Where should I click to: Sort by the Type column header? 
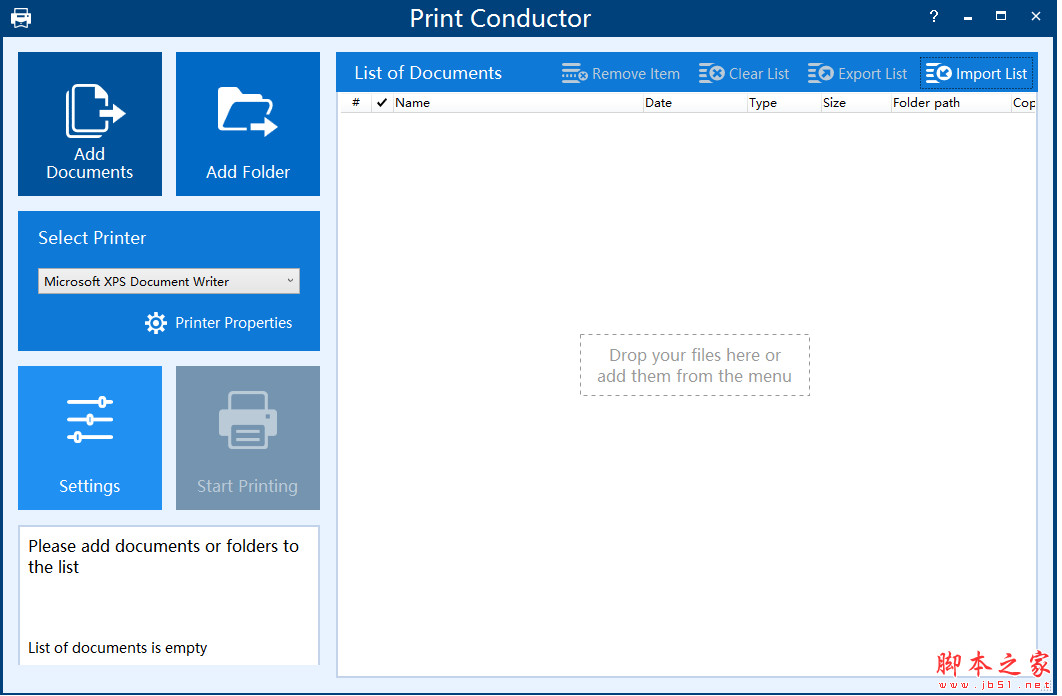point(784,103)
